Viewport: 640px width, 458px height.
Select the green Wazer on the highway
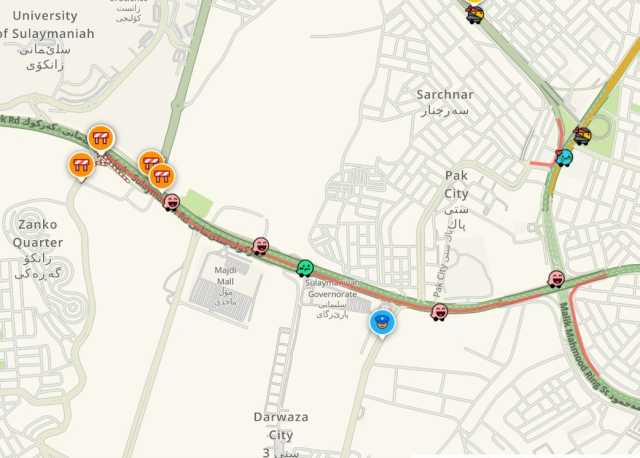(x=305, y=269)
